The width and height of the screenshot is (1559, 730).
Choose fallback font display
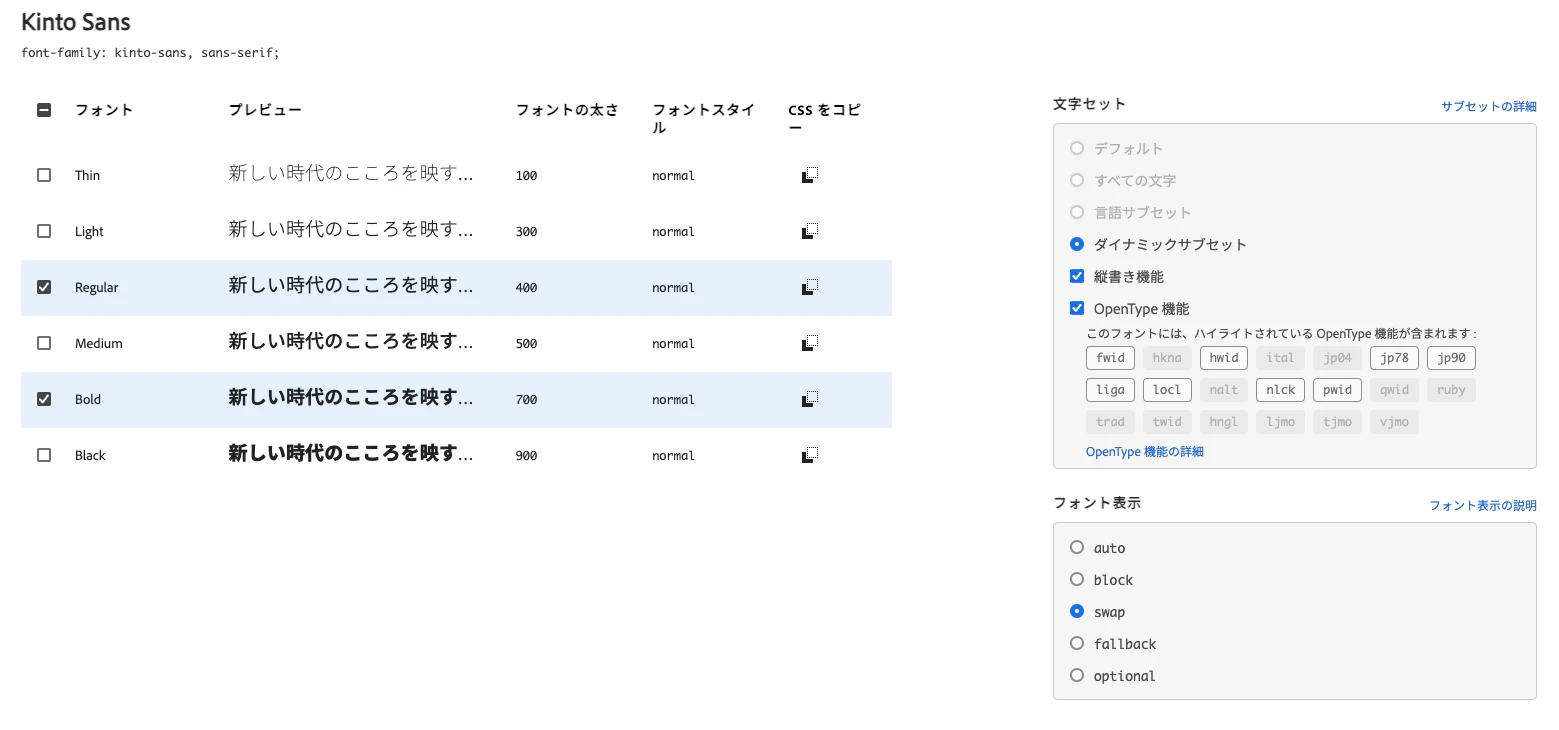[1077, 643]
